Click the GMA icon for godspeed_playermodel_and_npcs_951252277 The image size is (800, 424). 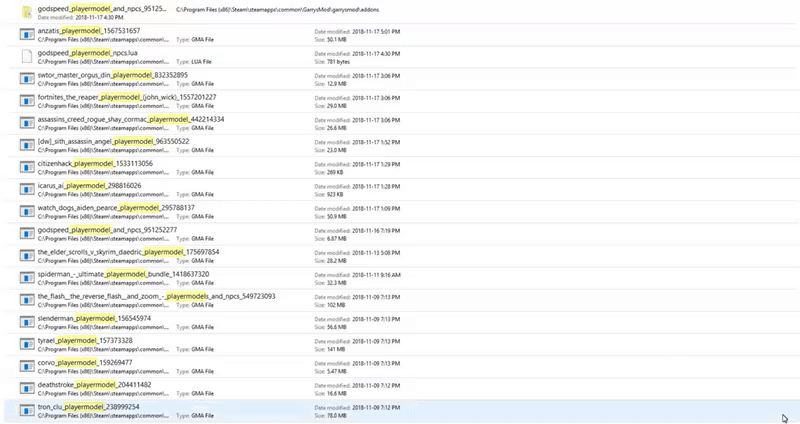point(27,233)
